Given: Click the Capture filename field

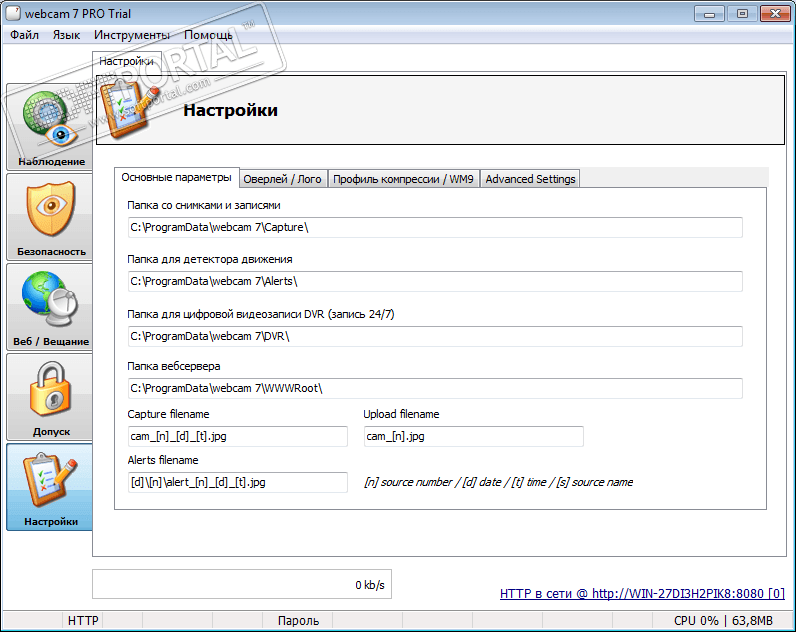Looking at the screenshot, I should point(238,437).
